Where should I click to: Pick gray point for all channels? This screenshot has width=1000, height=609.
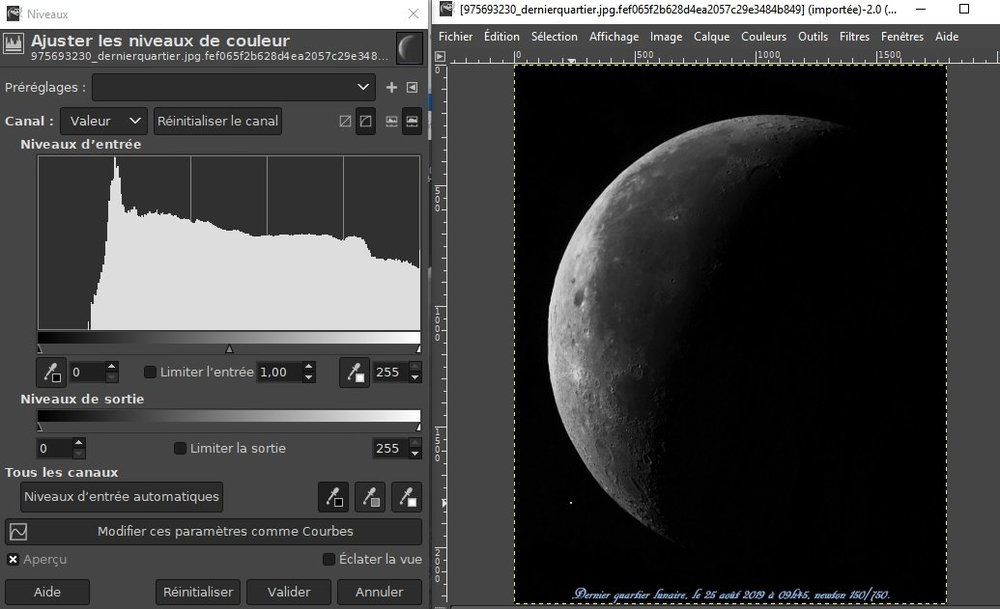(x=370, y=496)
